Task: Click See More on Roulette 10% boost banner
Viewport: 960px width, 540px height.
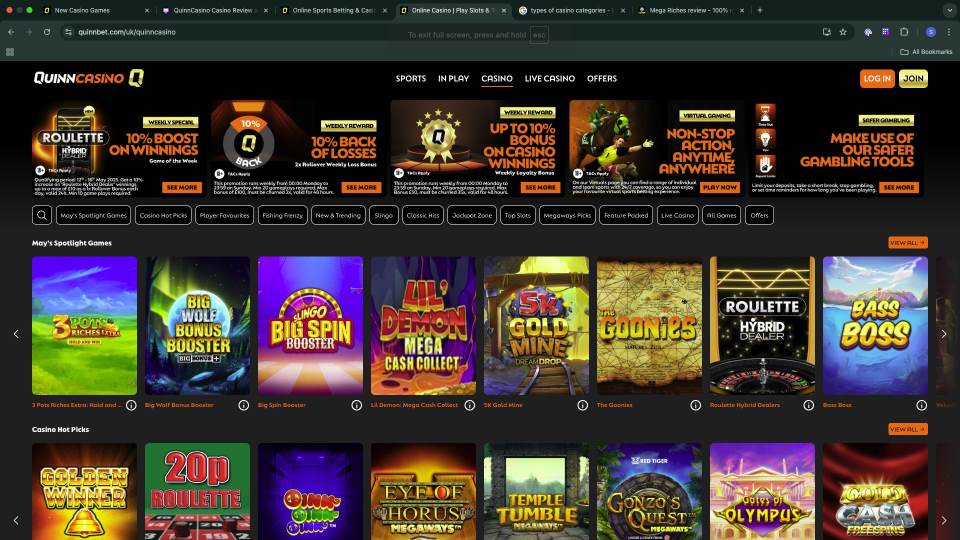Action: (x=182, y=187)
